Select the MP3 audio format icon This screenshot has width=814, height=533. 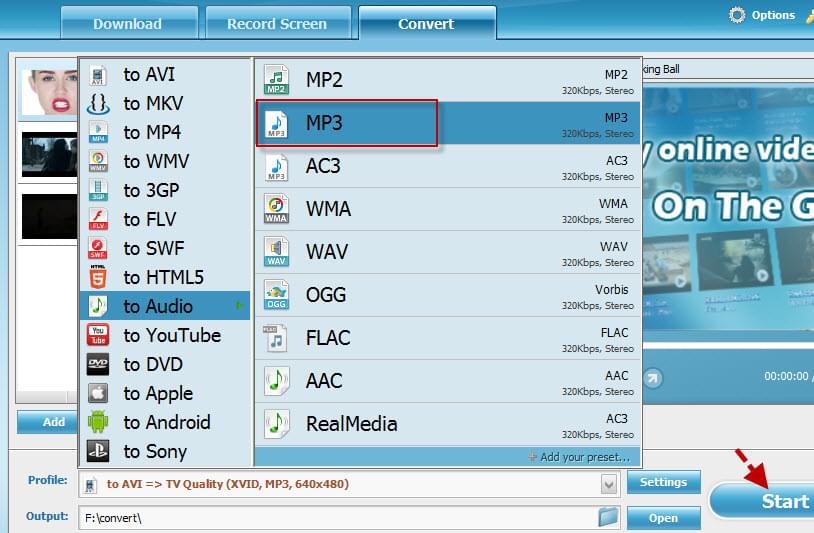pos(276,123)
